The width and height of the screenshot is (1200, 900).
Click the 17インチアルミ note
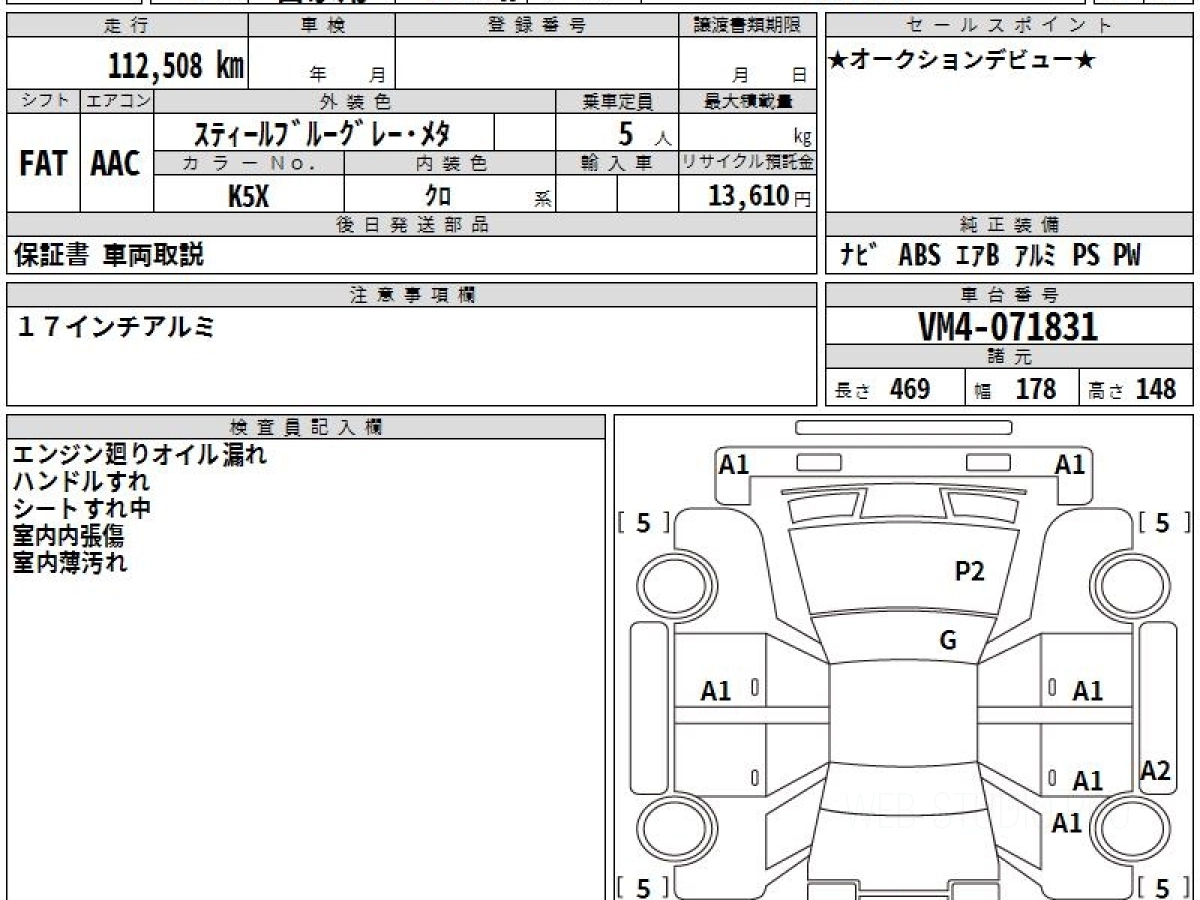pos(115,326)
